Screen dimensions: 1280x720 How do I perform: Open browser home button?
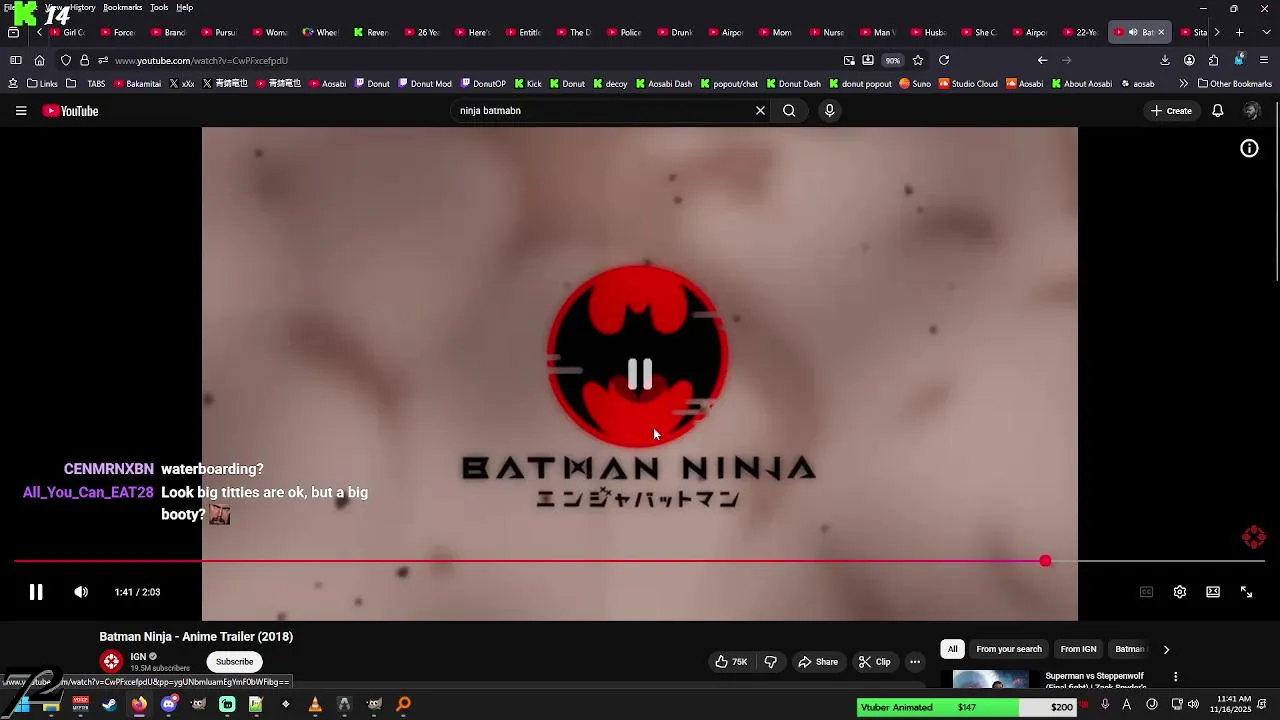point(40,60)
